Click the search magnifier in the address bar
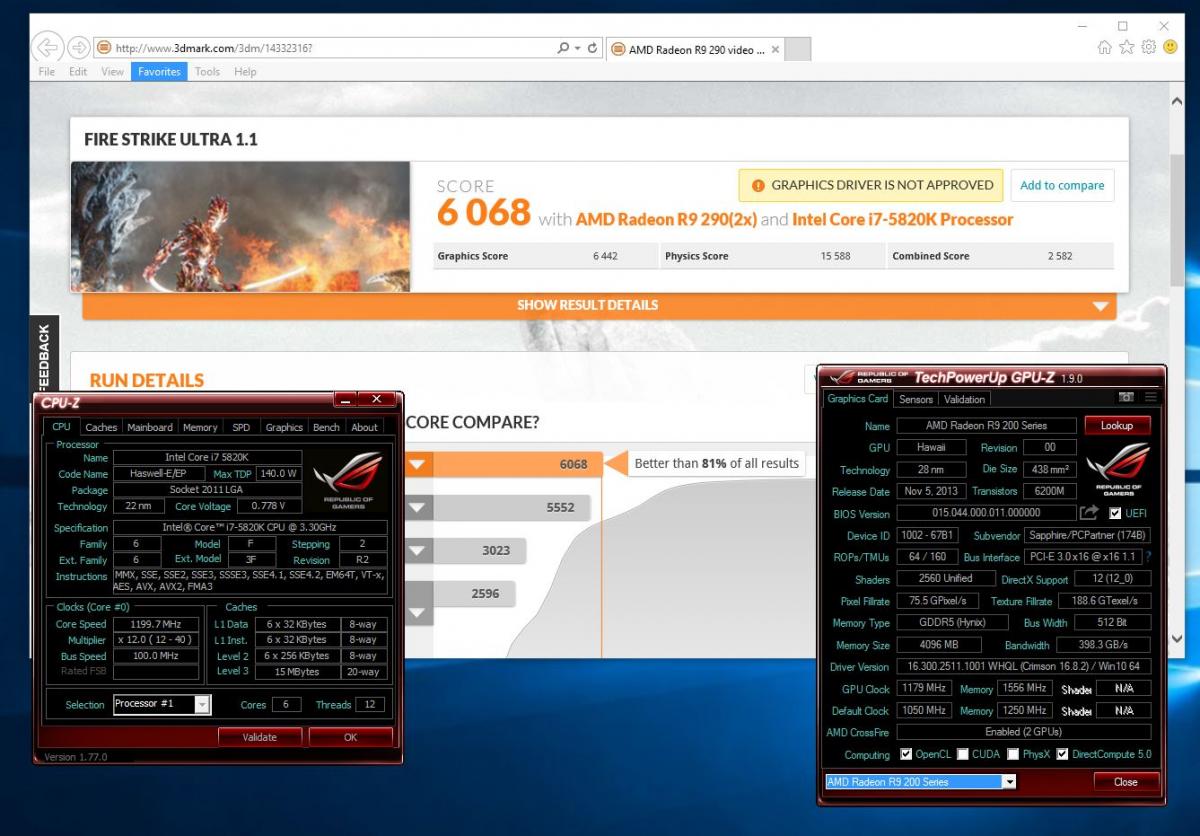The height and width of the screenshot is (836, 1200). pos(565,48)
